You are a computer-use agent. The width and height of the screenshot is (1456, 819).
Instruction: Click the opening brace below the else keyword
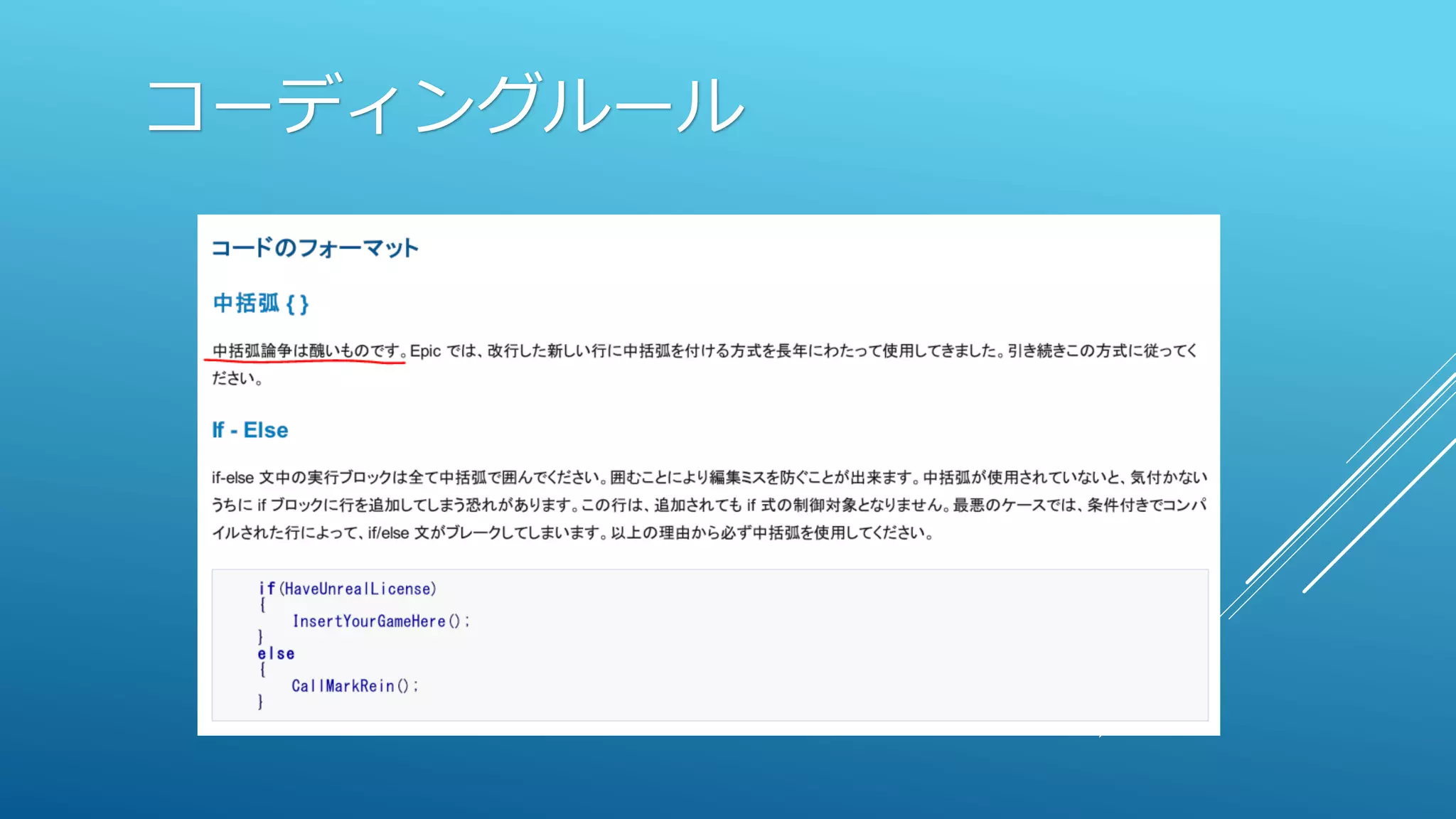[x=262, y=670]
